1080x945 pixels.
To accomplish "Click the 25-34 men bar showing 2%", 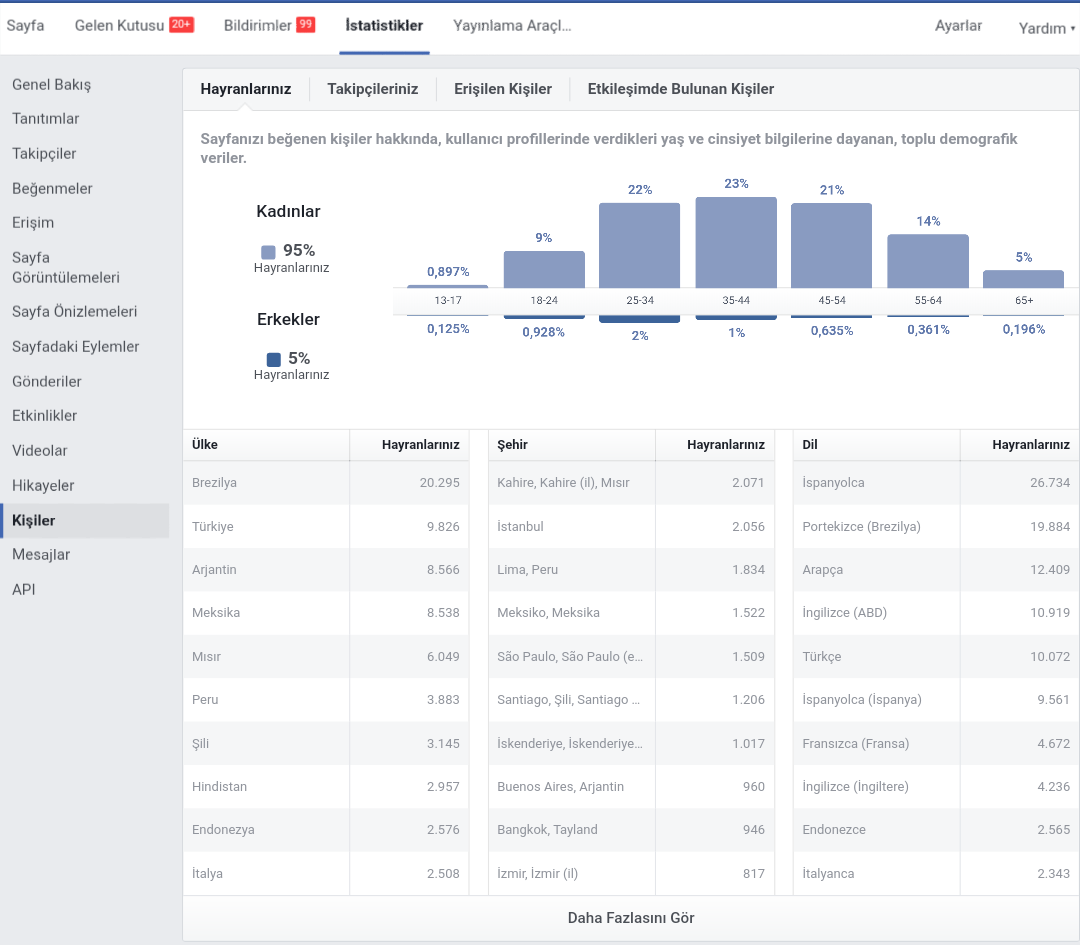I will pyautogui.click(x=639, y=319).
